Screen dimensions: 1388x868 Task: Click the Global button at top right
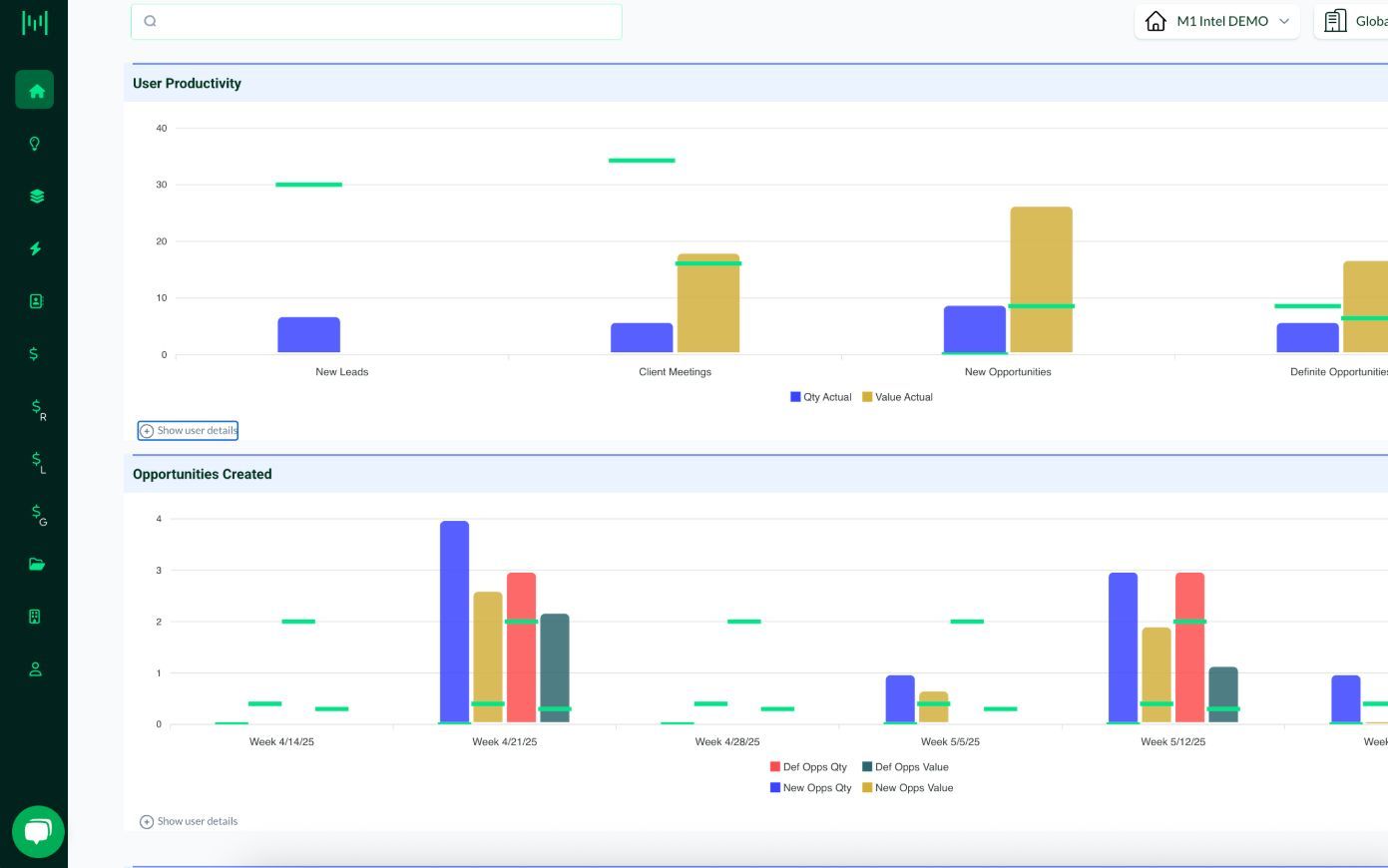[1353, 21]
